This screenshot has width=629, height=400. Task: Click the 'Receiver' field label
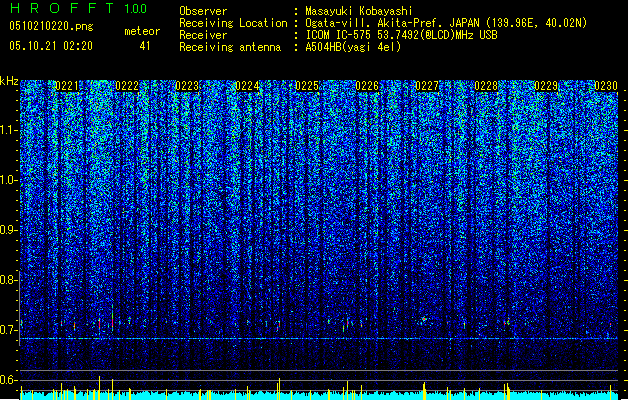click(203, 35)
